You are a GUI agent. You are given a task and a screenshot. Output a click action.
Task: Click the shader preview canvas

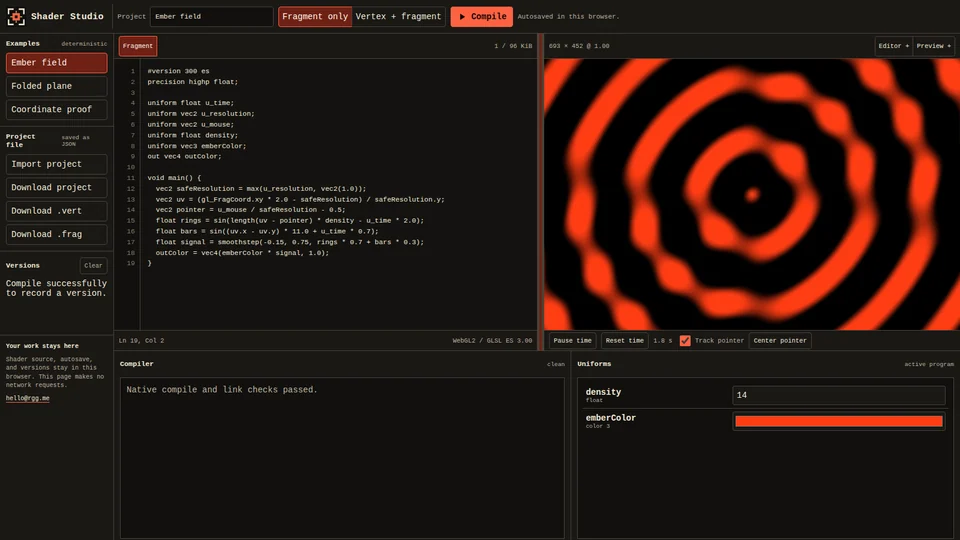(752, 194)
